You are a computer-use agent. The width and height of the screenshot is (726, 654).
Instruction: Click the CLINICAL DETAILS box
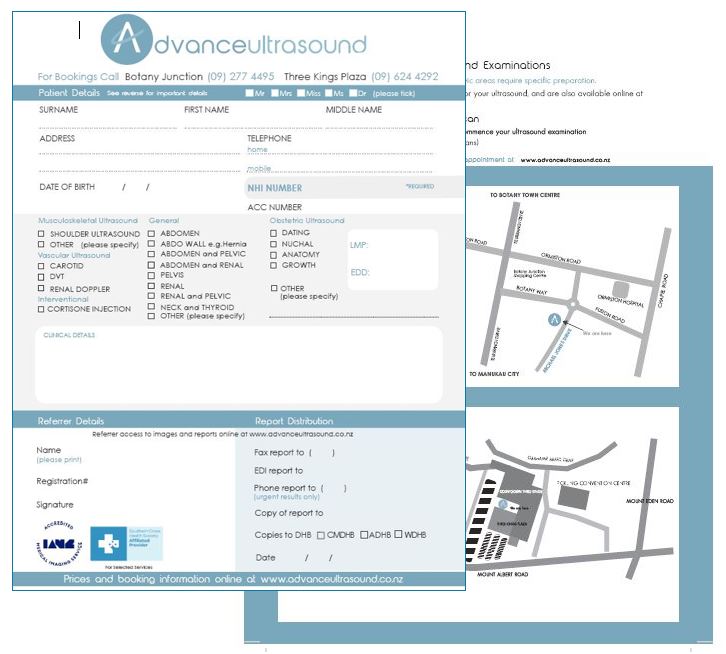pos(239,365)
